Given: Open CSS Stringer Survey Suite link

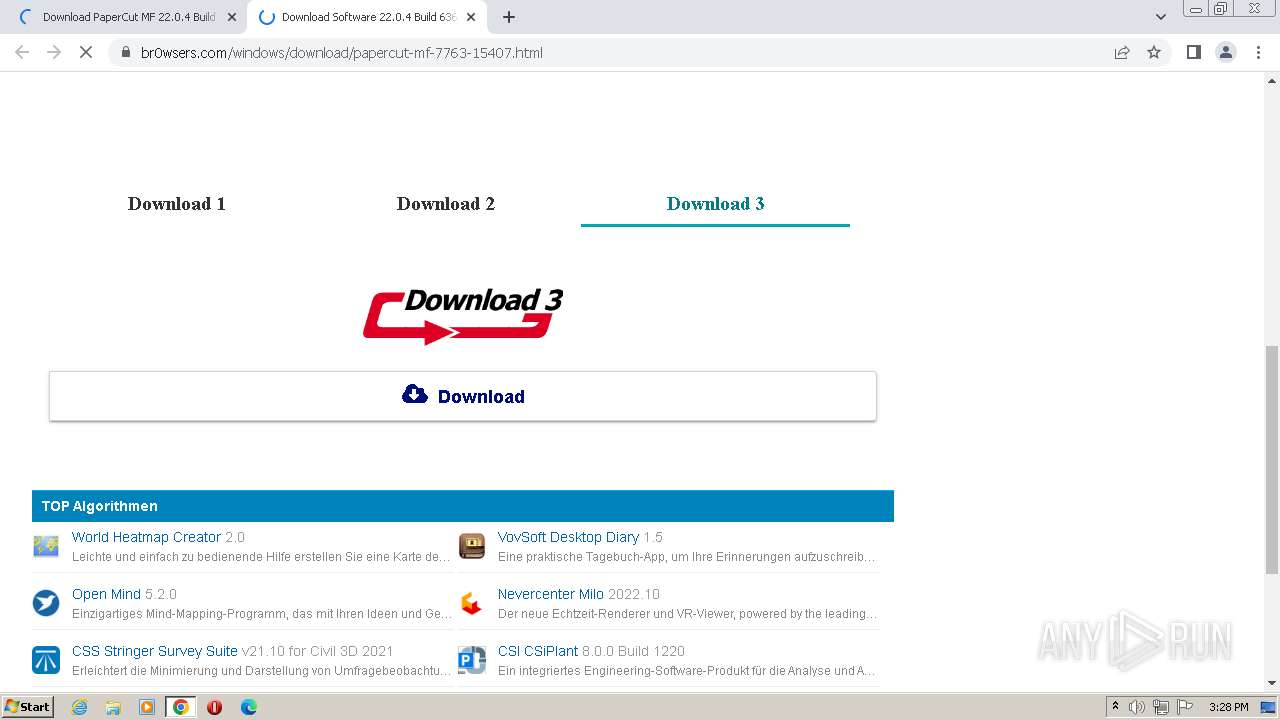Looking at the screenshot, I should coord(155,651).
